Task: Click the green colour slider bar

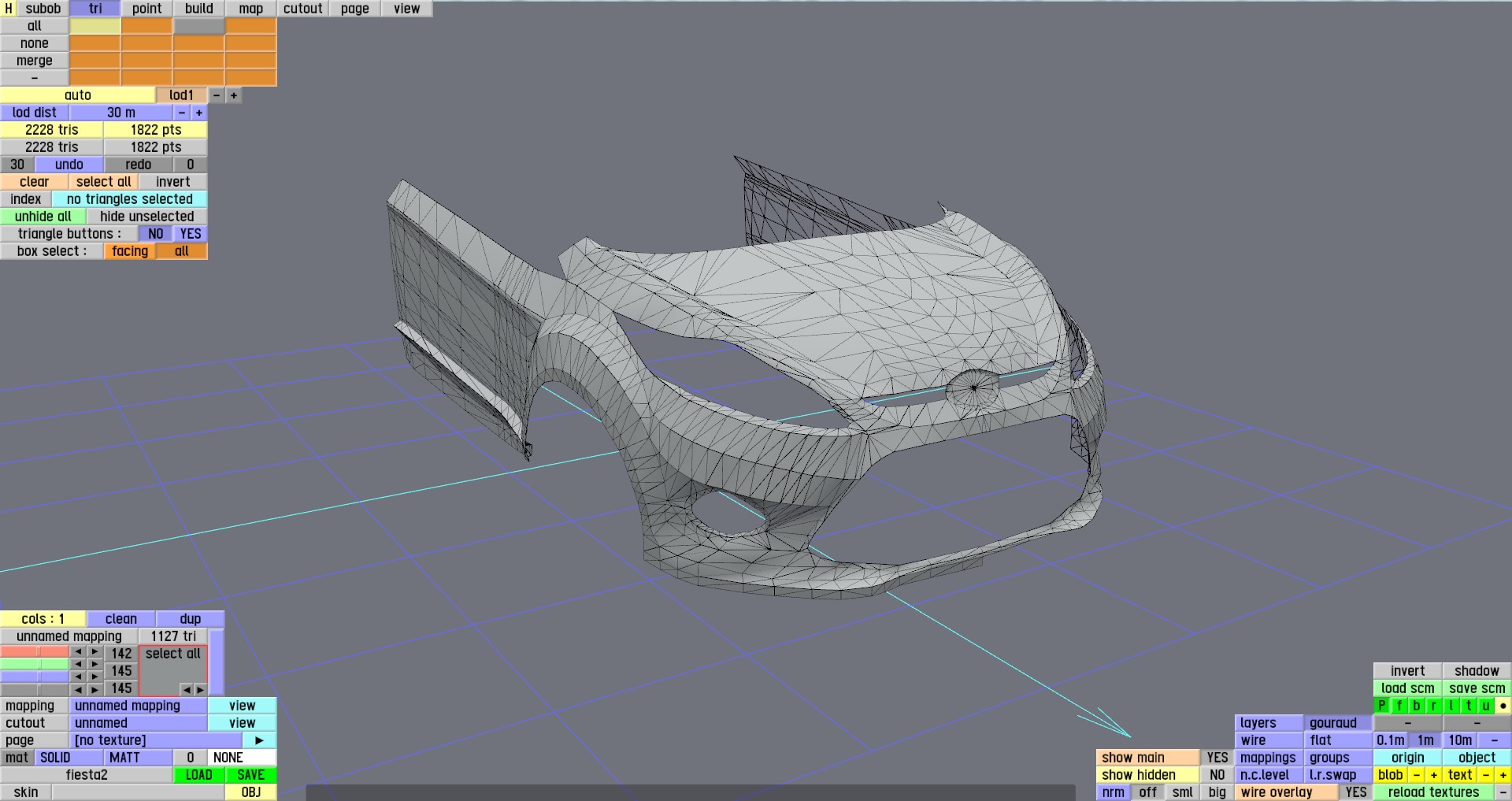Action: pyautogui.click(x=35, y=665)
